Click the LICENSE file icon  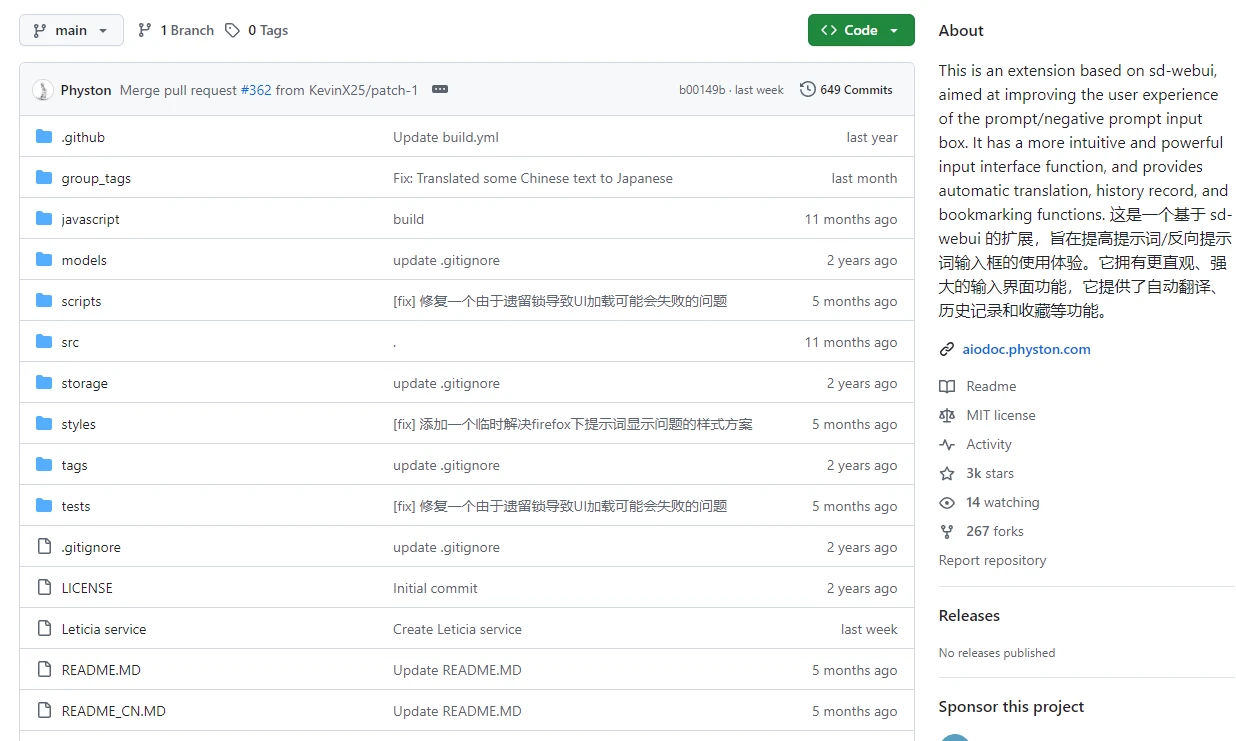coord(44,588)
